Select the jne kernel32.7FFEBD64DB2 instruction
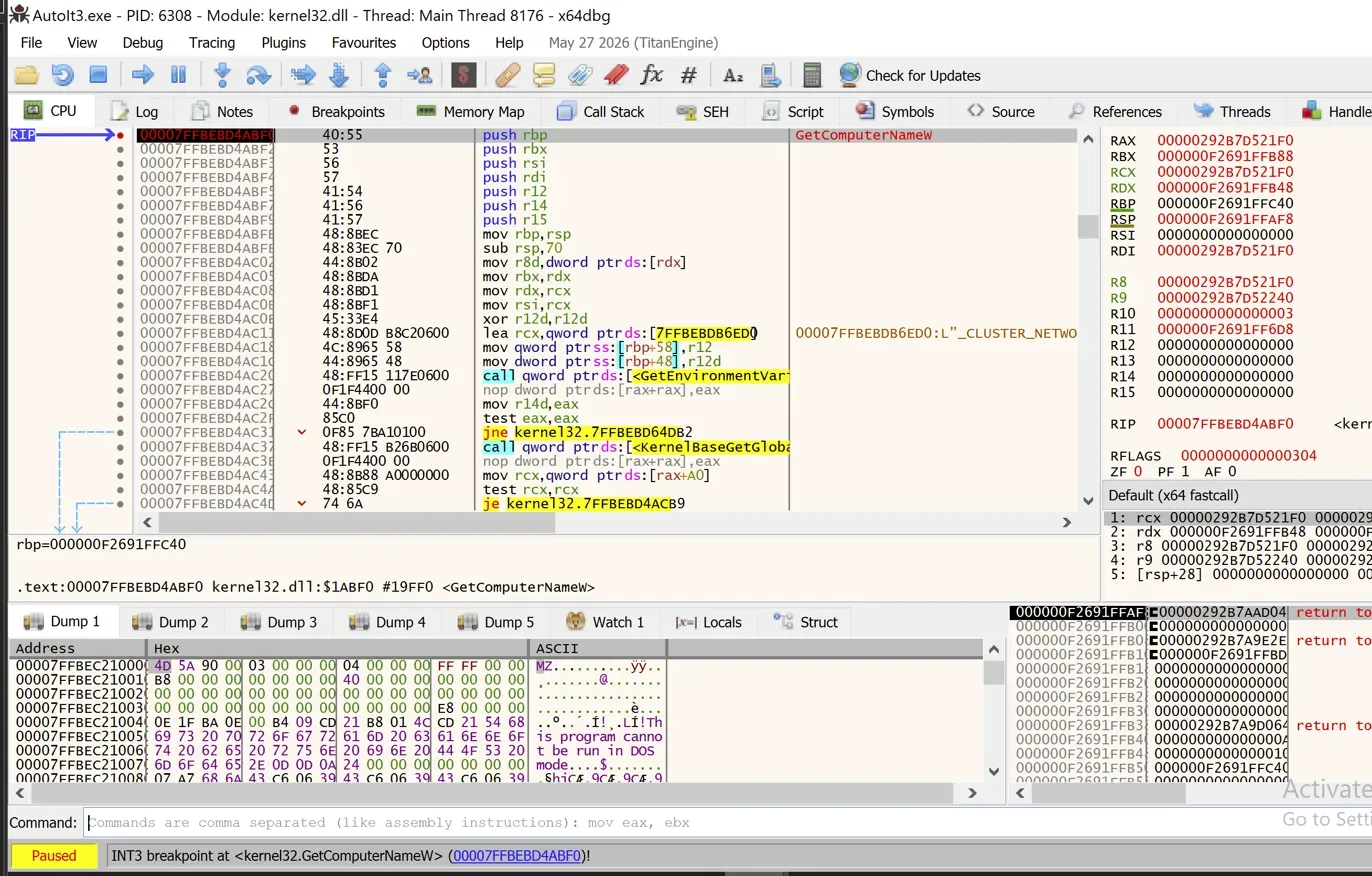The width and height of the screenshot is (1372, 876). (587, 432)
